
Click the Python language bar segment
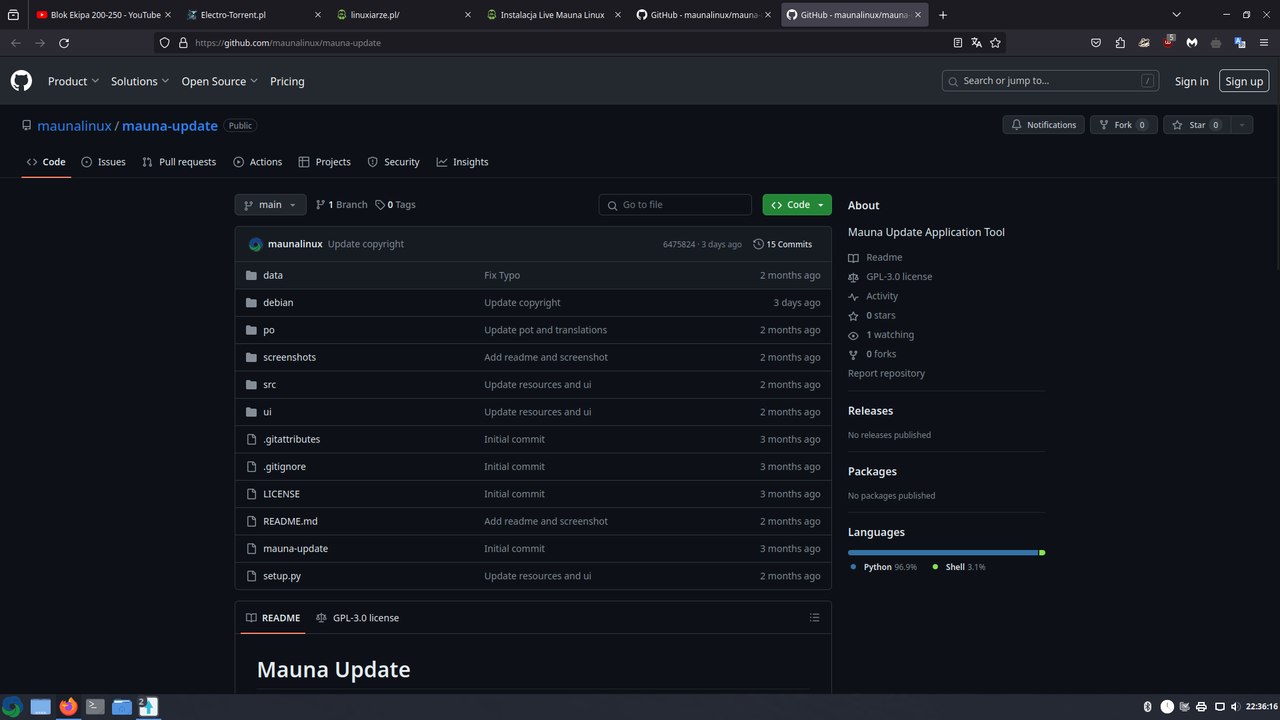pyautogui.click(x=943, y=553)
